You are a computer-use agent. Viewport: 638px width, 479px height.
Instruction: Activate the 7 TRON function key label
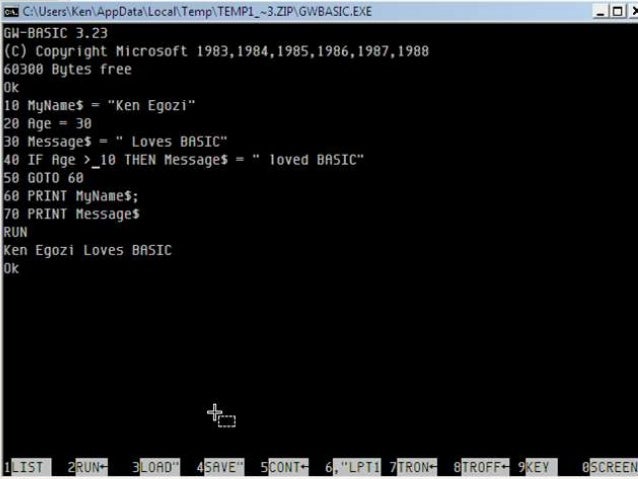[413, 467]
